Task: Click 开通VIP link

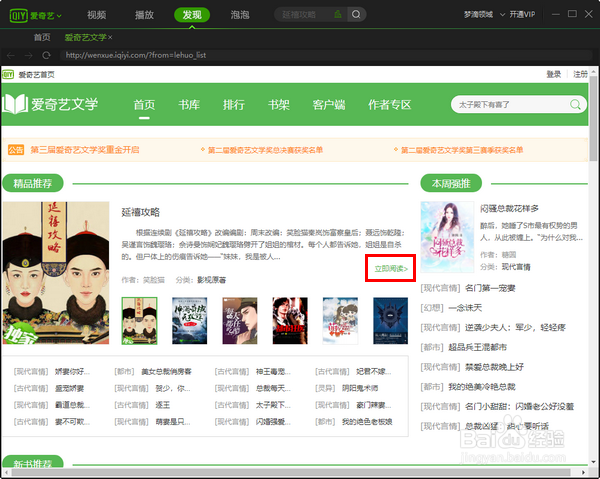Action: coord(522,15)
